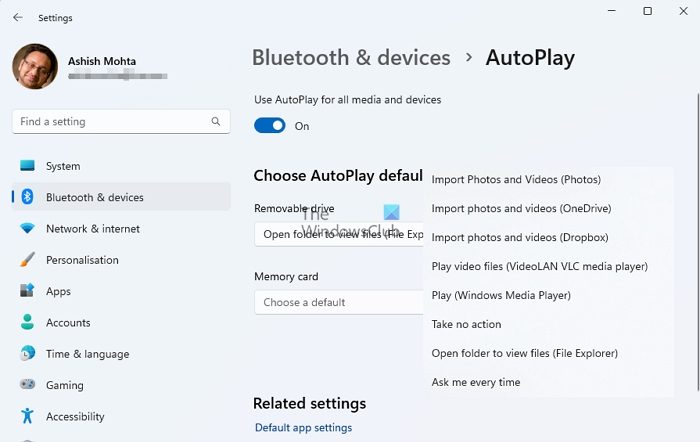Select Play (Windows Media Player) option

[501, 295]
